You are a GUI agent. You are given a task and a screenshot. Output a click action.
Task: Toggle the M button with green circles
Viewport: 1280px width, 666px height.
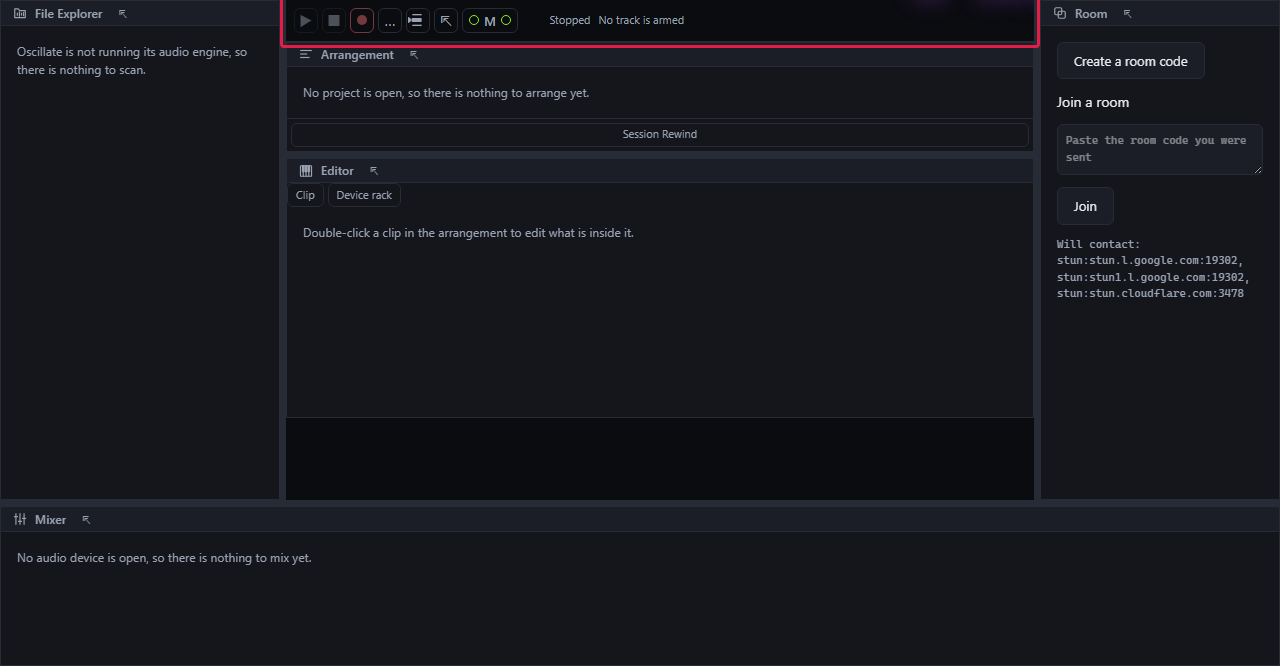pyautogui.click(x=490, y=20)
